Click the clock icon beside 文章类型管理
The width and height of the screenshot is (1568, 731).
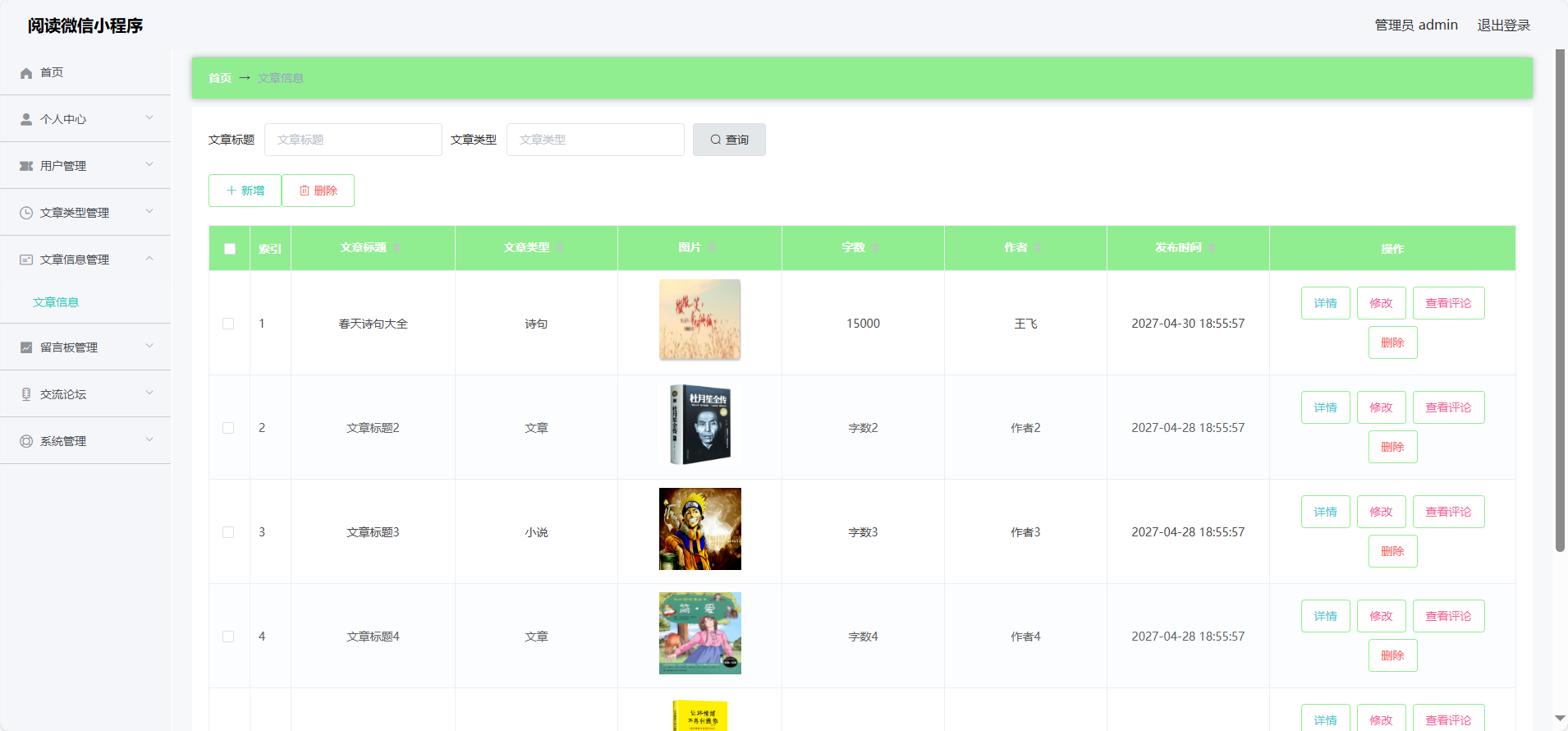[x=26, y=213]
